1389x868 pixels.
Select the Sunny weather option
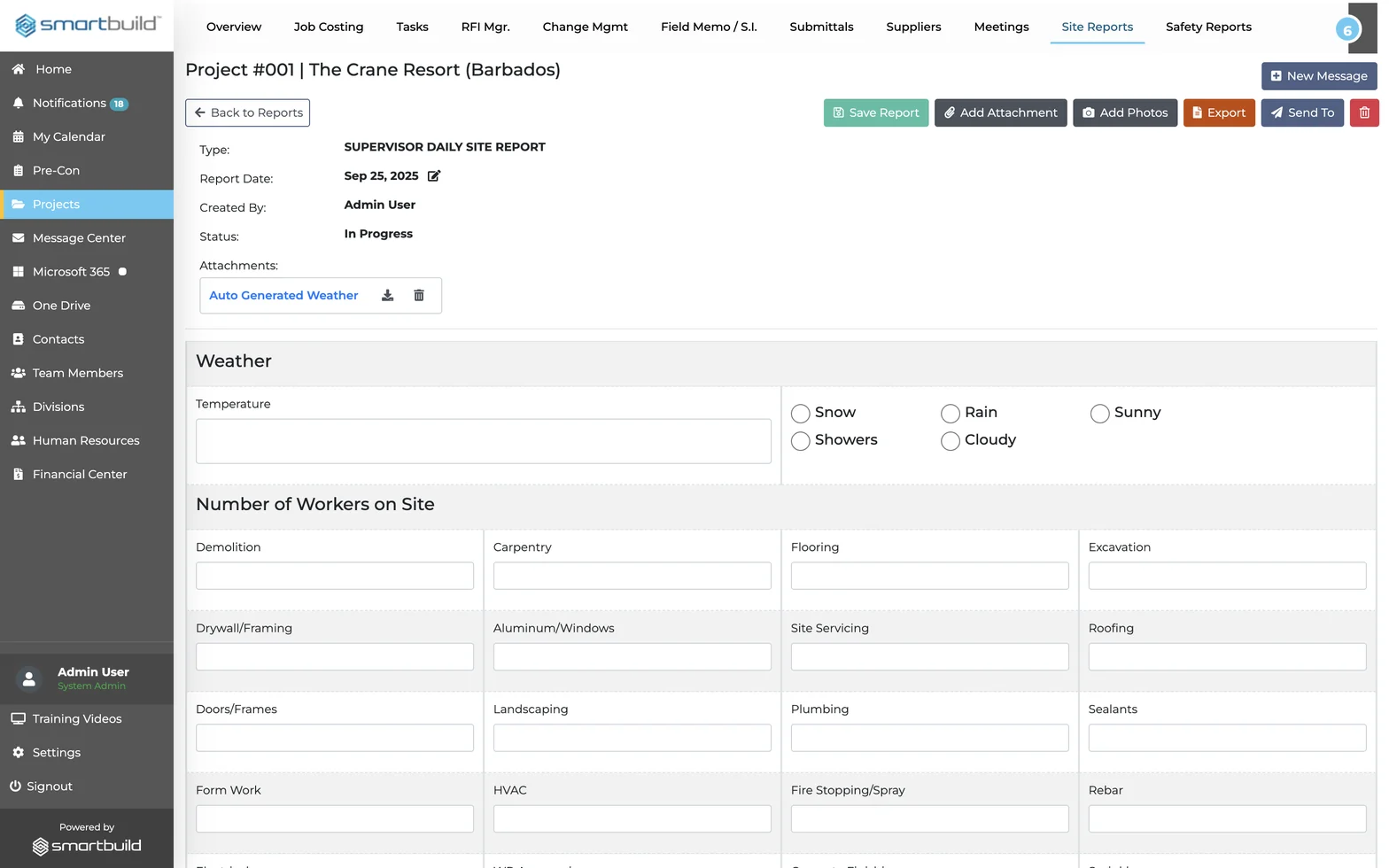pos(1100,414)
